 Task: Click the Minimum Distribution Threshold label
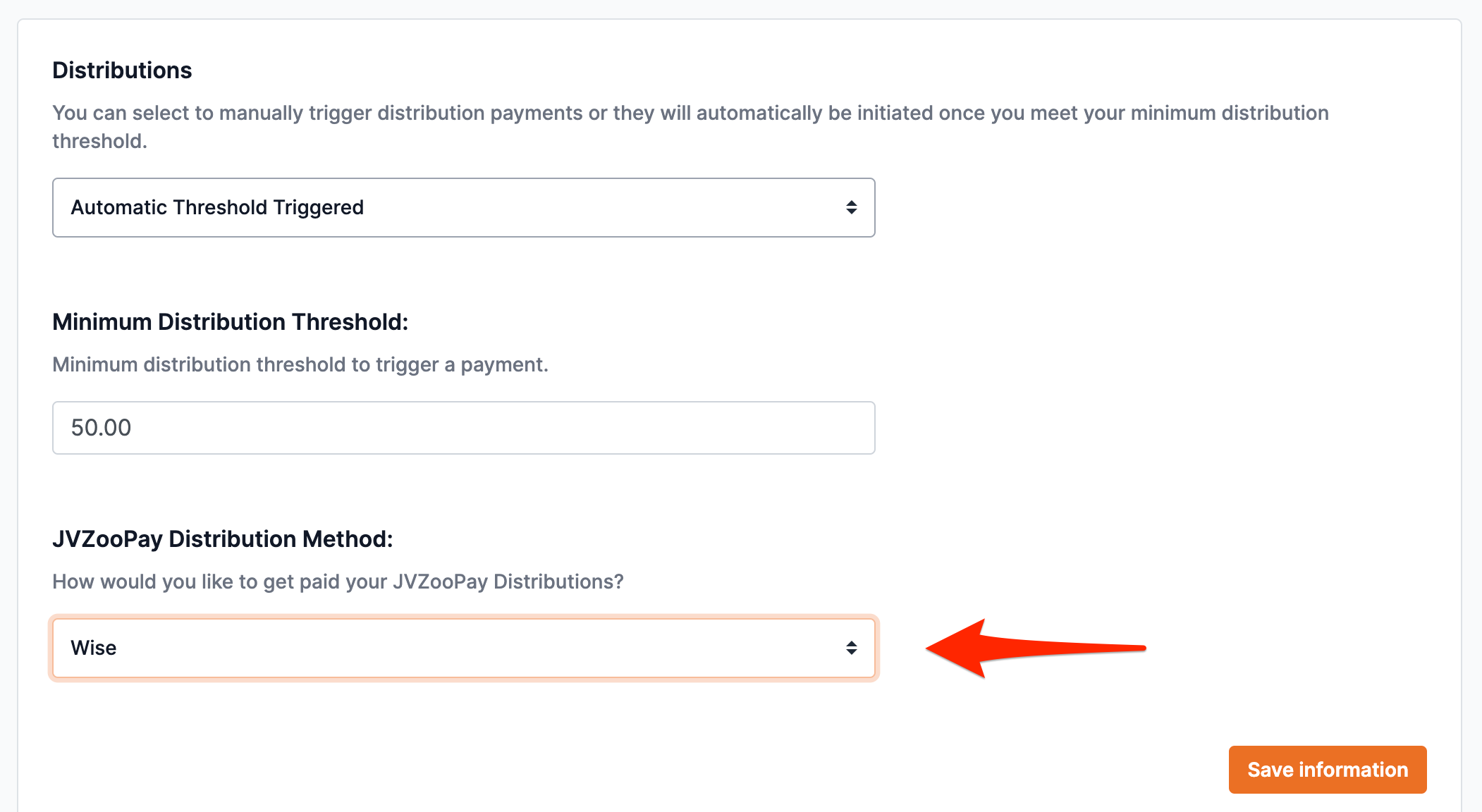[230, 322]
